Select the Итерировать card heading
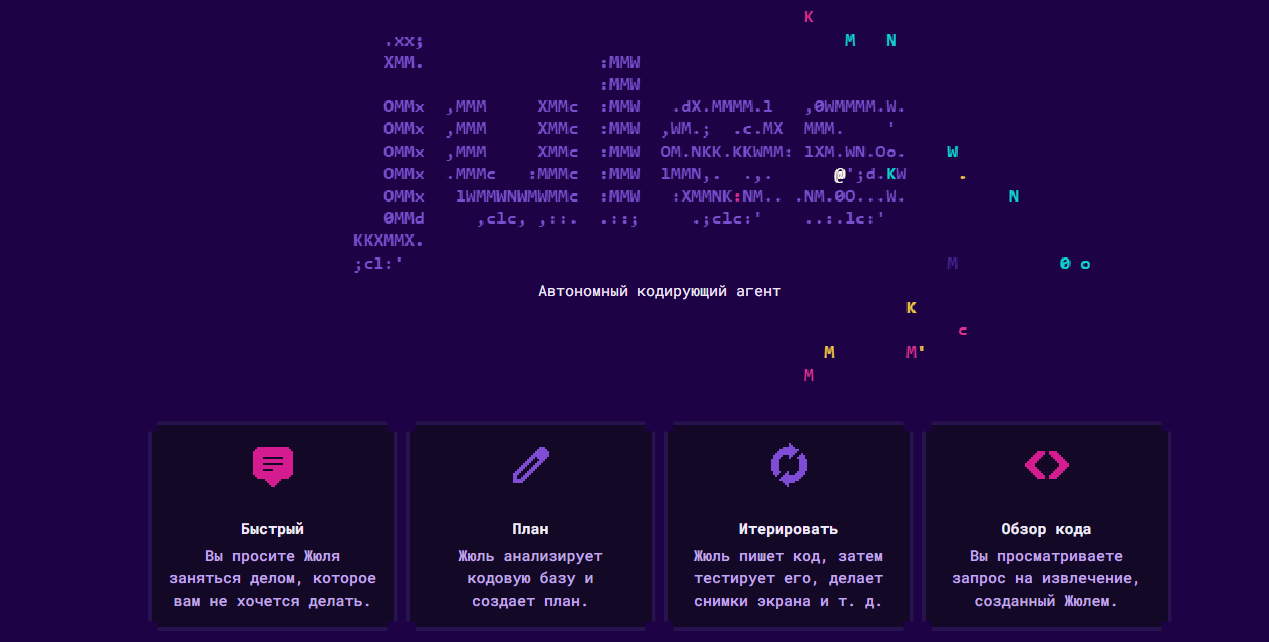1269x642 pixels. (788, 529)
